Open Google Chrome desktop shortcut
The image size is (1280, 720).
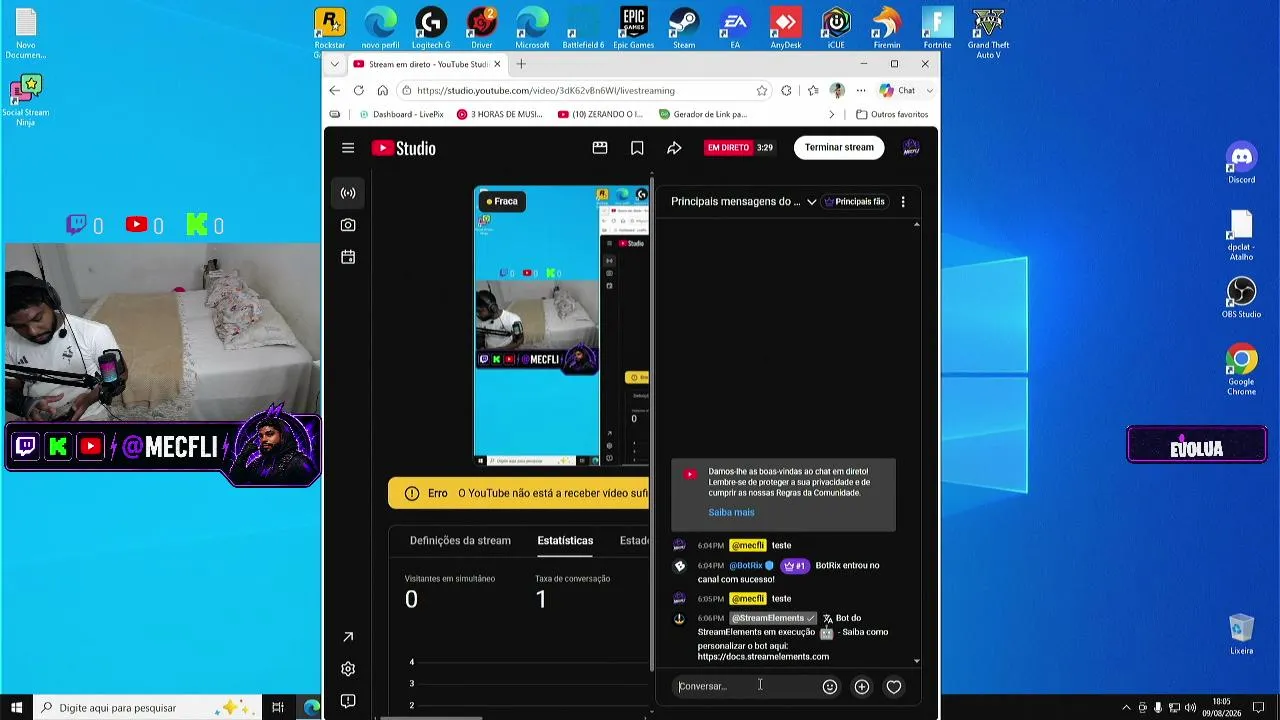[1241, 370]
